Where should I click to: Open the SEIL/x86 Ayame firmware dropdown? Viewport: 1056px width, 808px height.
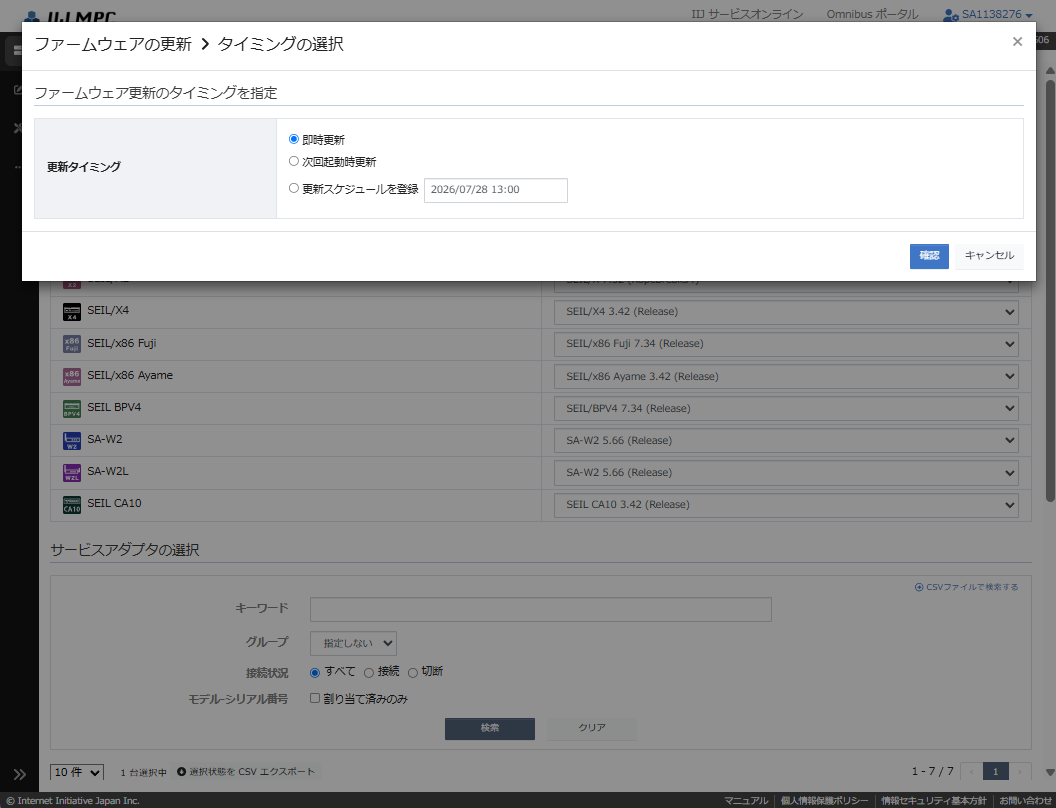tap(786, 376)
